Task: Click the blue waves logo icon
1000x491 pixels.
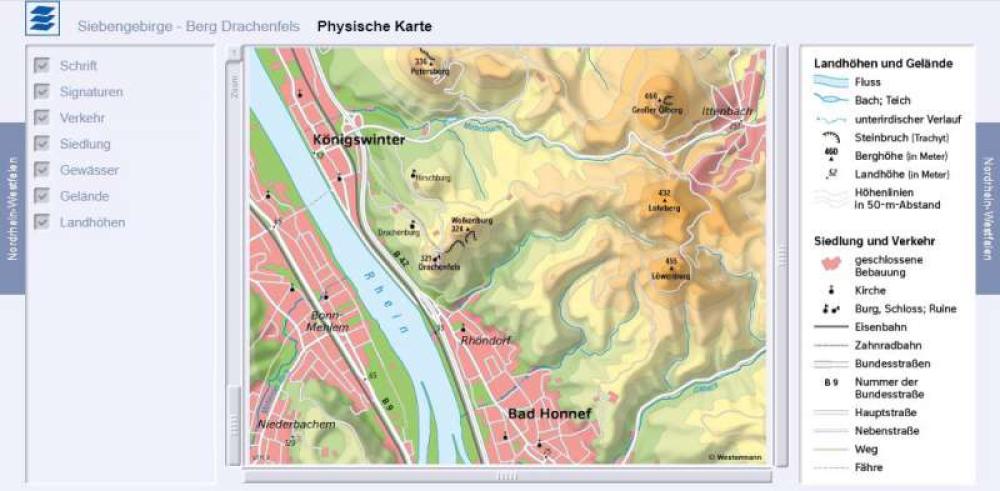Action: click(43, 18)
